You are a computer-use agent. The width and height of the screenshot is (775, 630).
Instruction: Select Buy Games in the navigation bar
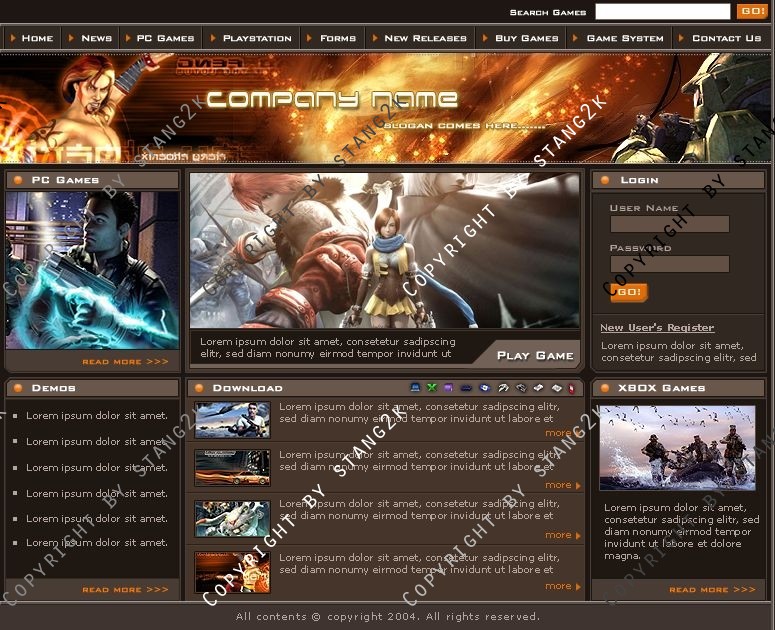click(x=526, y=38)
